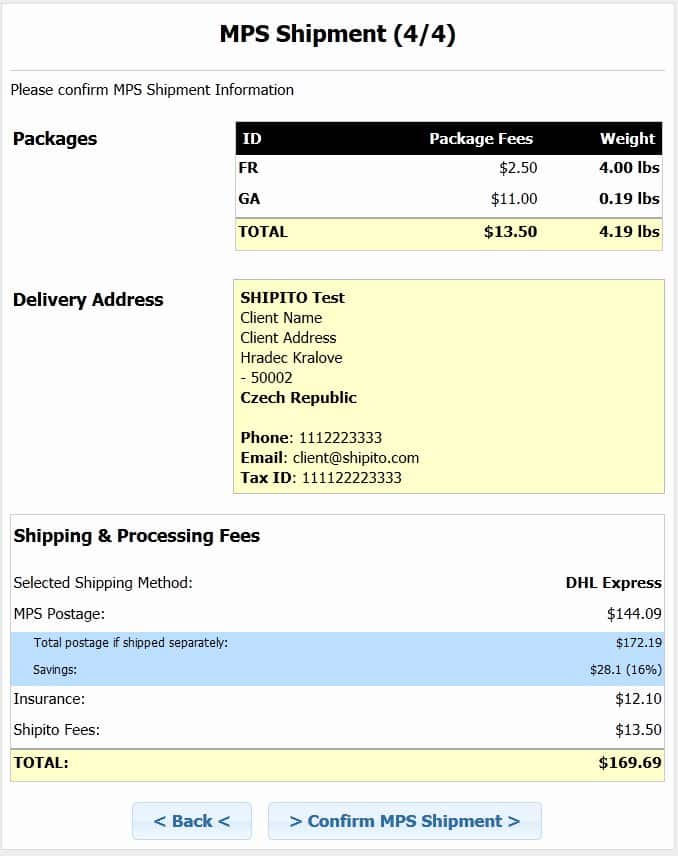Click the MPS Postage $144.09 amount
The image size is (678, 856).
point(634,613)
